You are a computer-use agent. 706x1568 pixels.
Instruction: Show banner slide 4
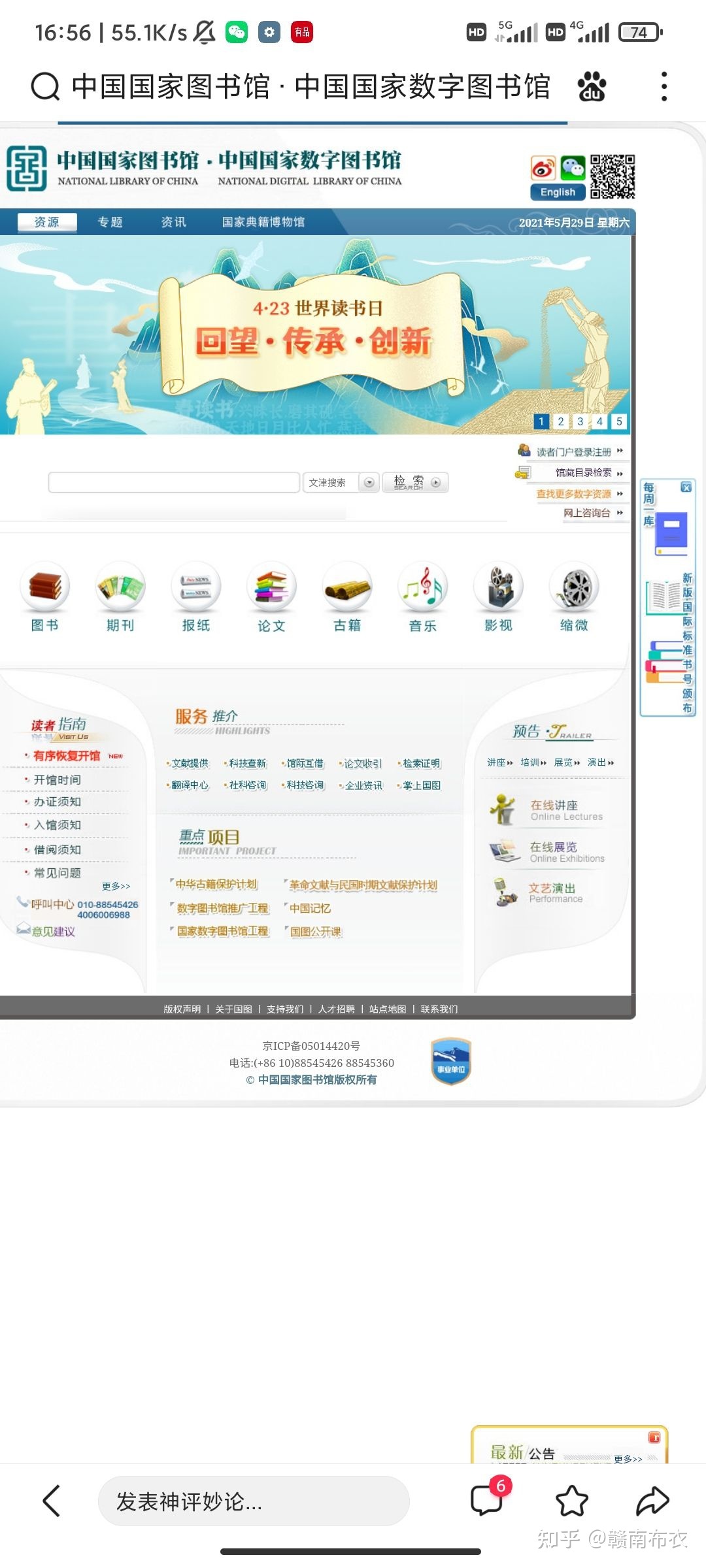click(x=600, y=421)
